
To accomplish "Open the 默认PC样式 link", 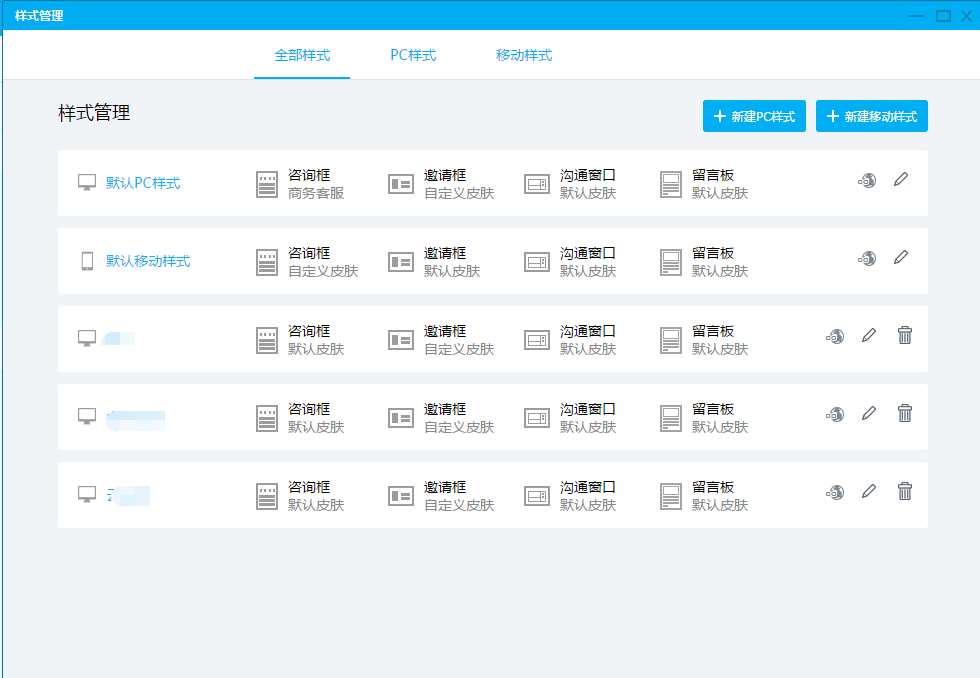I will coord(143,183).
